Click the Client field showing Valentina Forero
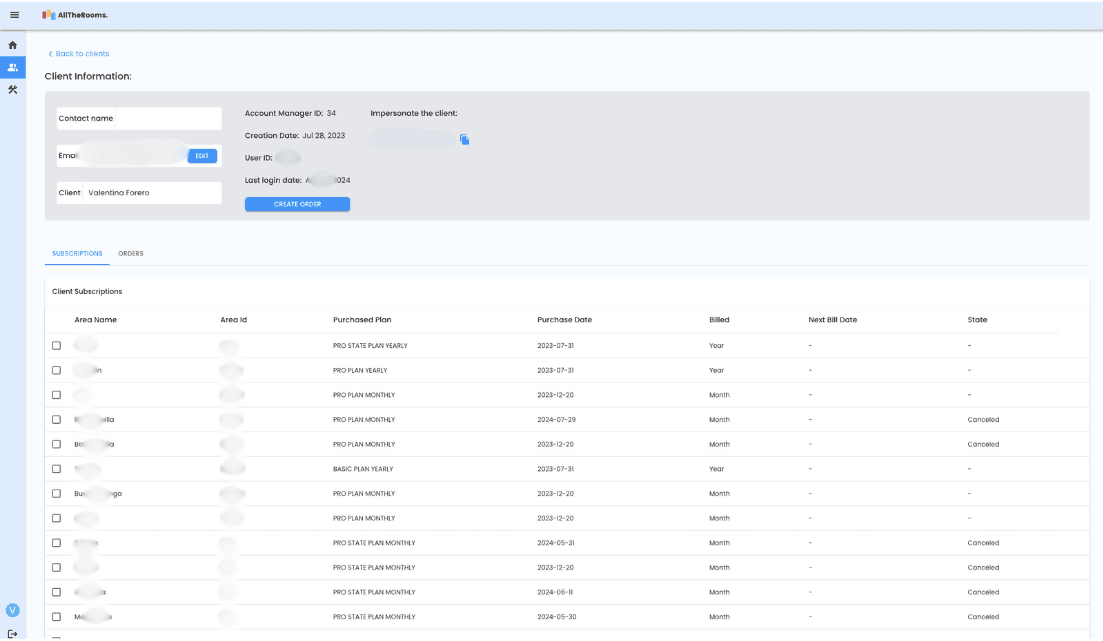This screenshot has height=641, width=1103. click(x=150, y=193)
